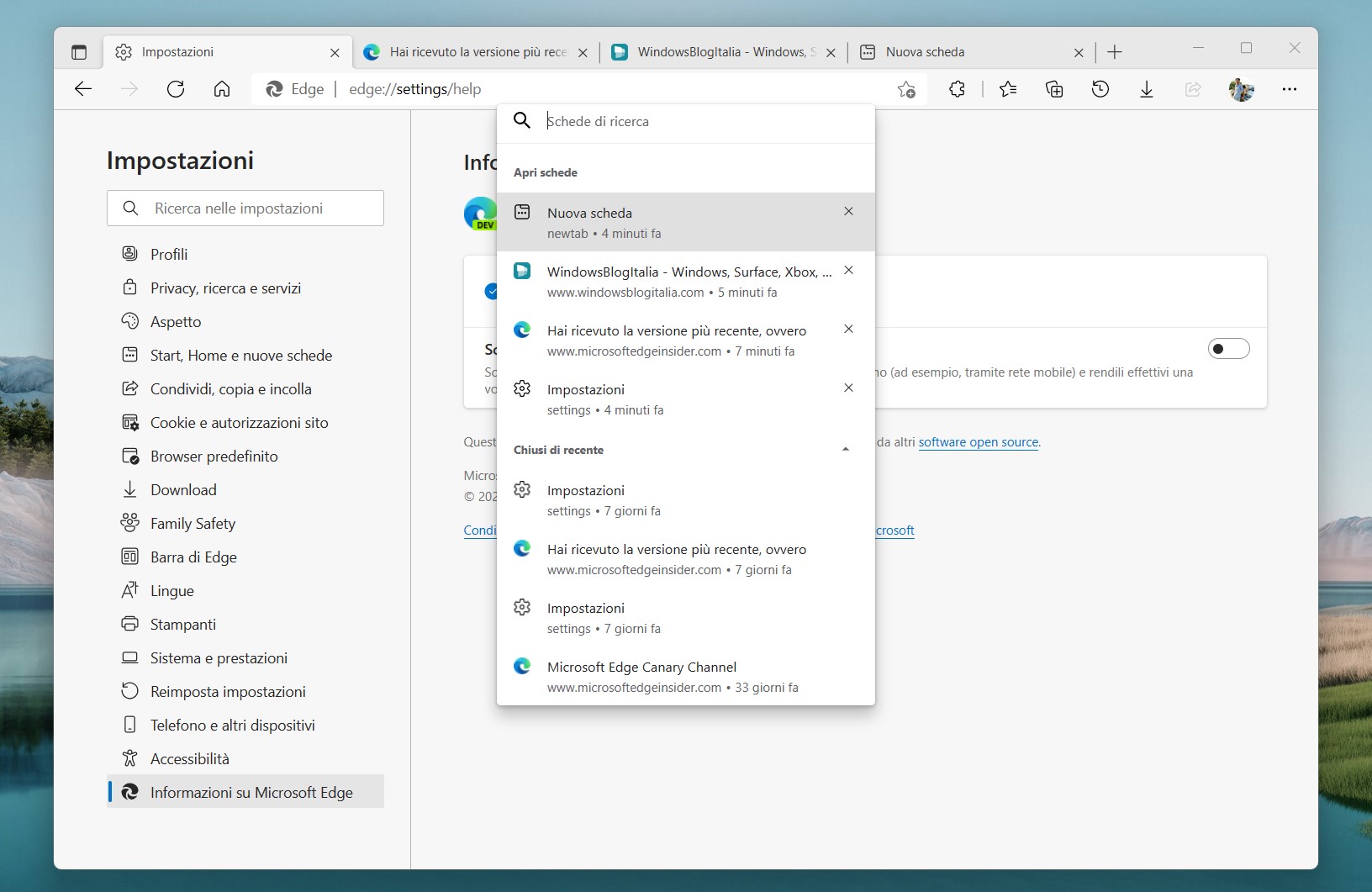Open 'Reimposta impostazioni' section
The width and height of the screenshot is (1372, 892).
245,691
